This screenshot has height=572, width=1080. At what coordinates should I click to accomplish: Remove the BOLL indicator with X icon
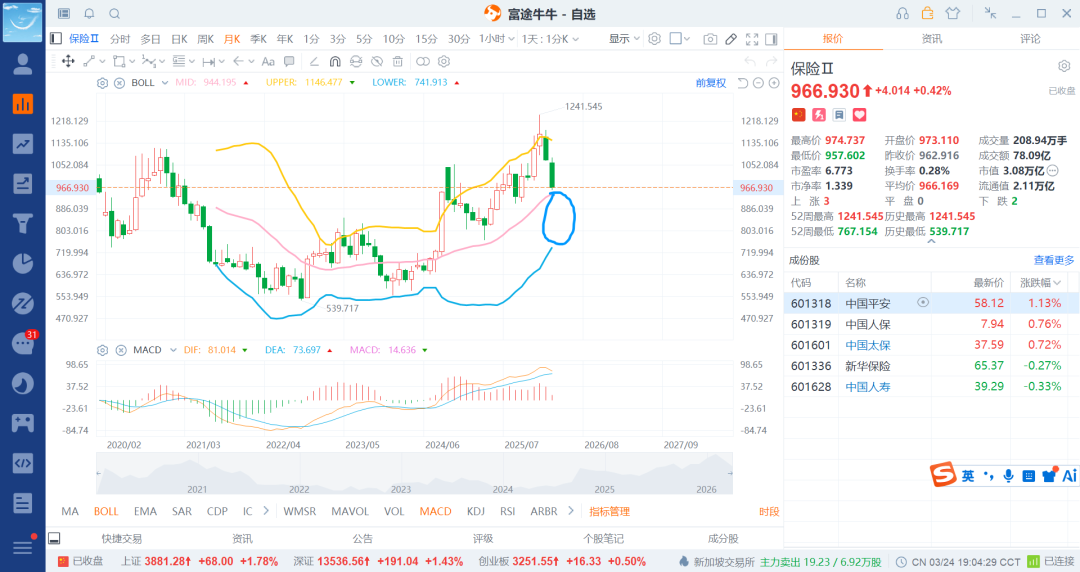pyautogui.click(x=119, y=83)
